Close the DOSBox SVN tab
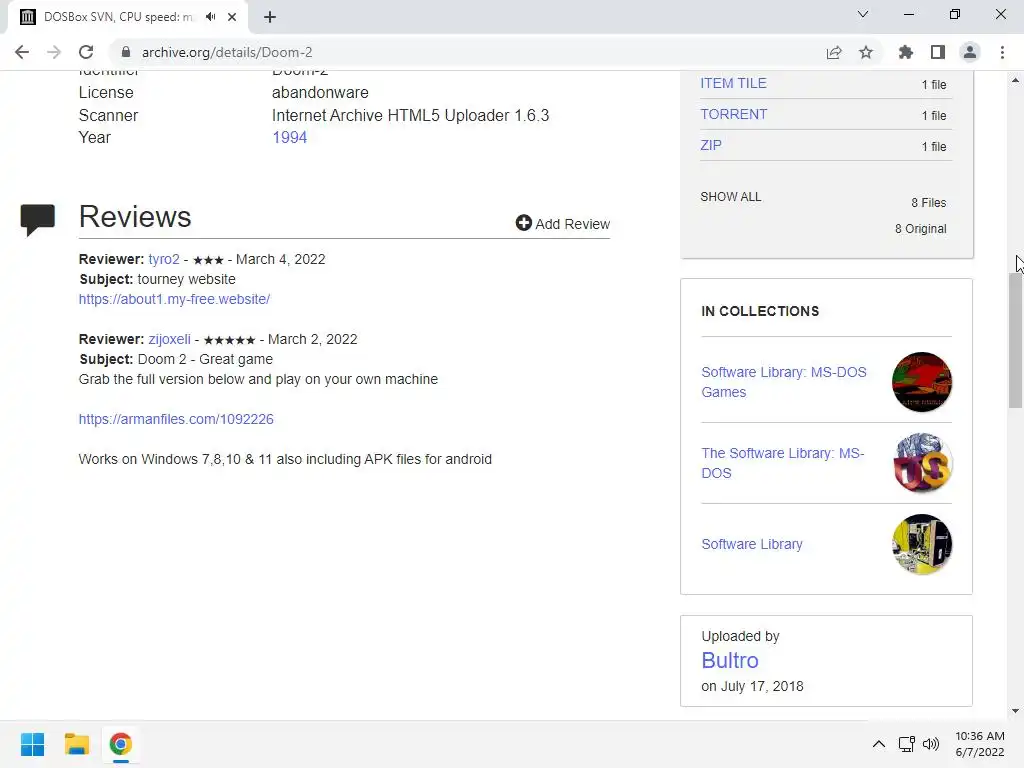This screenshot has width=1024, height=768. click(x=232, y=17)
